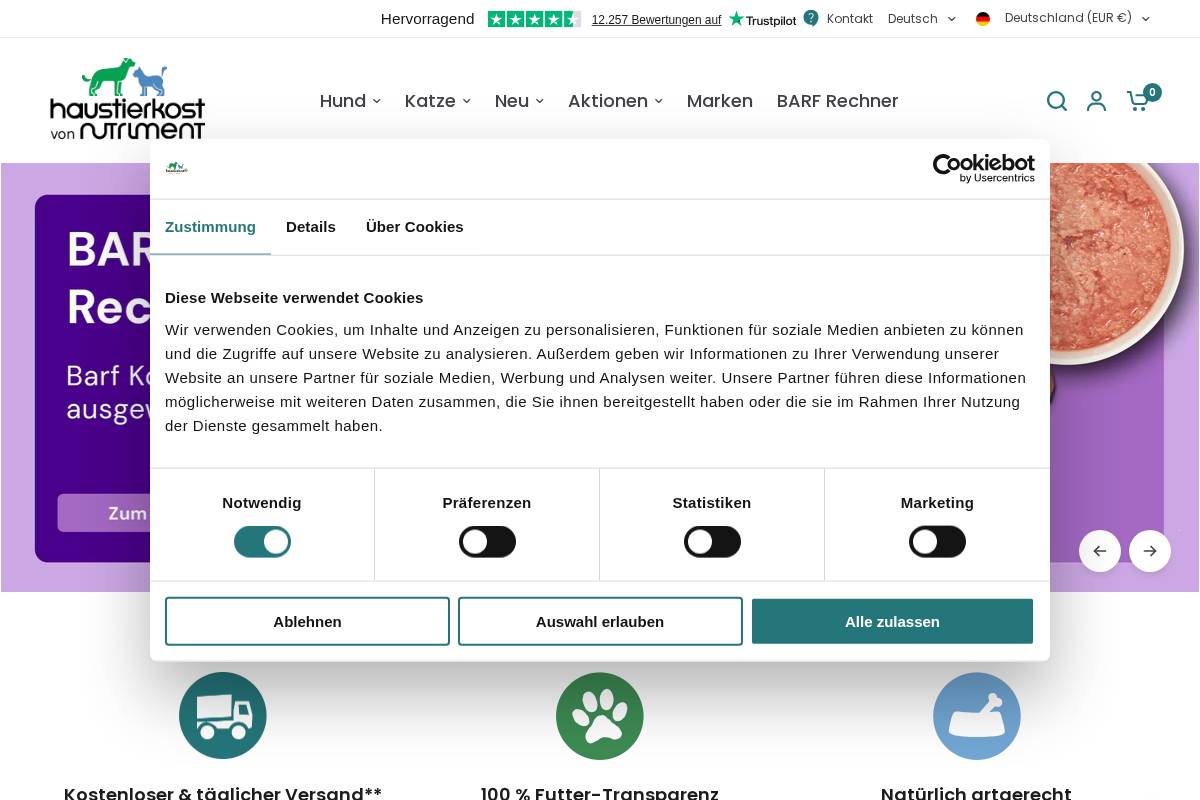The height and width of the screenshot is (800, 1200).
Task: Click the haustierkost von Nutriment logo
Action: tap(128, 99)
